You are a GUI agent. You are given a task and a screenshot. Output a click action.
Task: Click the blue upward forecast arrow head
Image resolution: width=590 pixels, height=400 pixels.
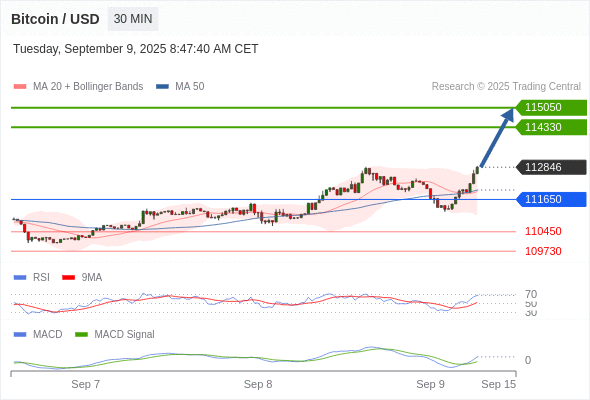click(x=508, y=115)
